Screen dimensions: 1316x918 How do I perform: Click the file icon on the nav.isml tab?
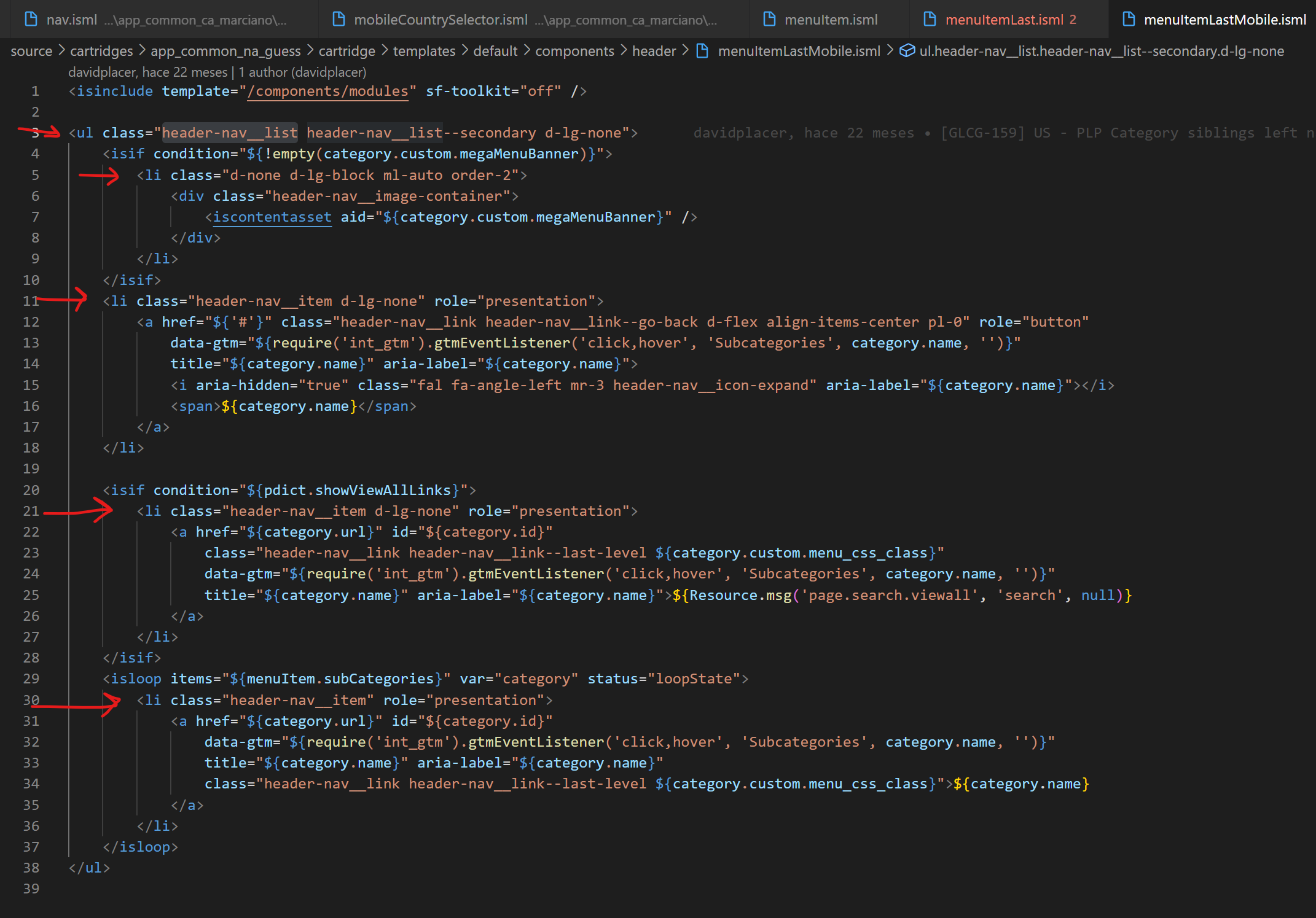pos(30,19)
